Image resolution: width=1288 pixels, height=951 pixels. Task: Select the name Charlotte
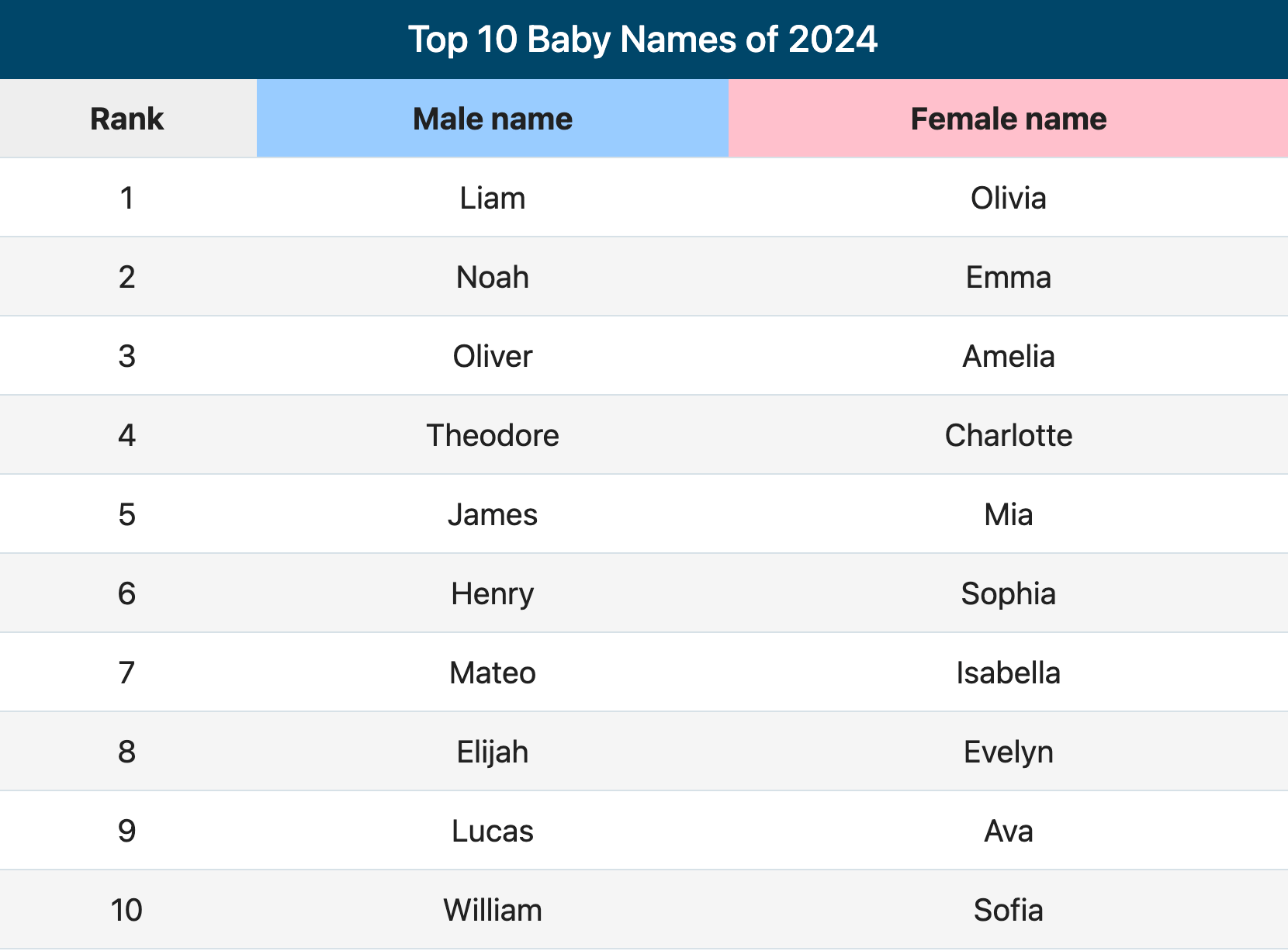coord(1009,435)
